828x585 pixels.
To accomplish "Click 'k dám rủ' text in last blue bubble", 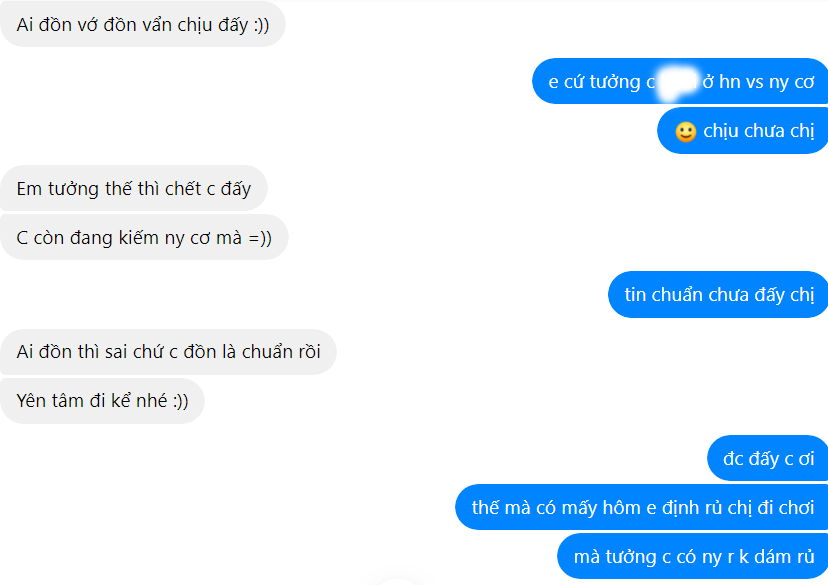I will pyautogui.click(x=777, y=557).
